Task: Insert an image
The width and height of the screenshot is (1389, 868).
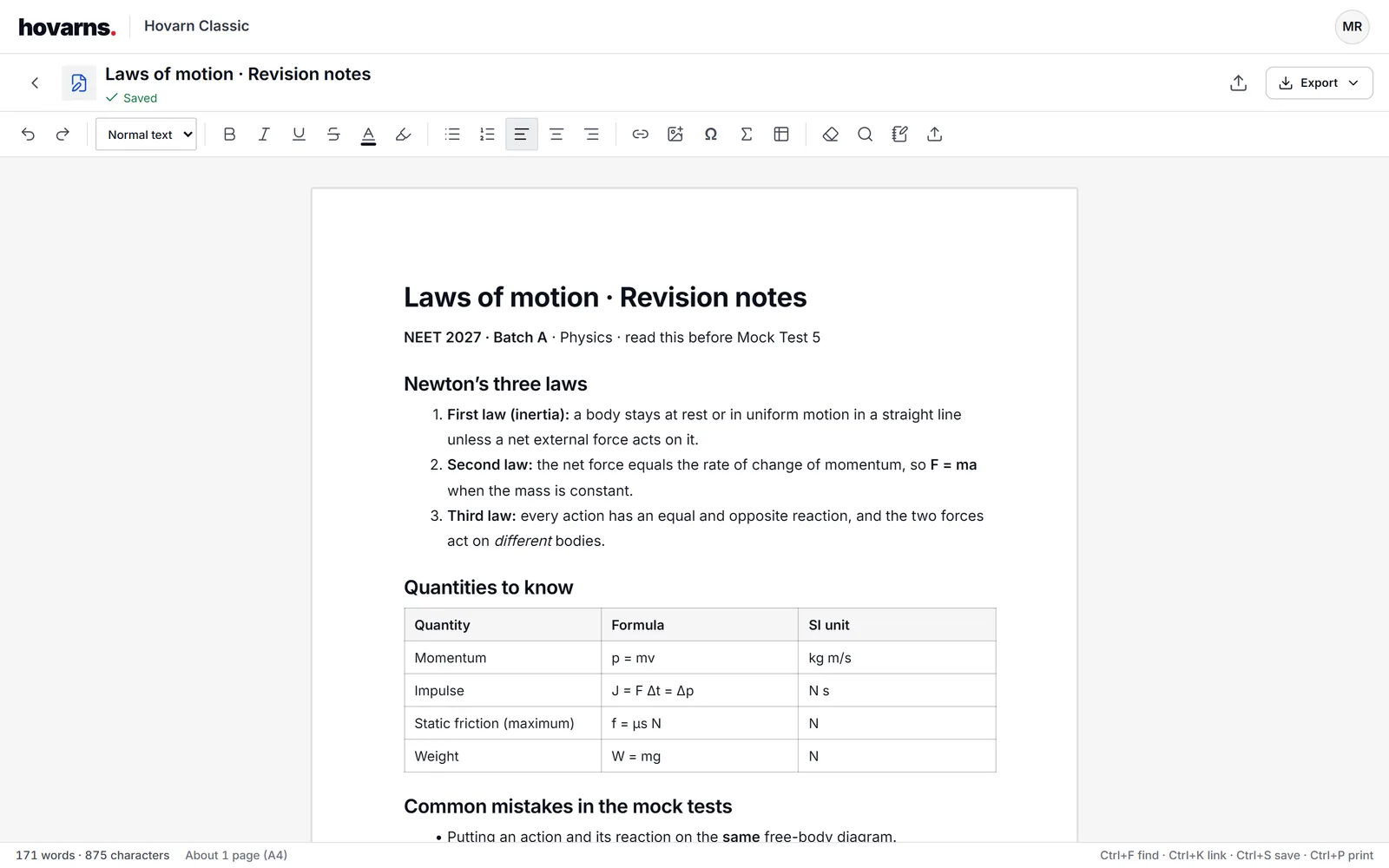Action: 675,135
